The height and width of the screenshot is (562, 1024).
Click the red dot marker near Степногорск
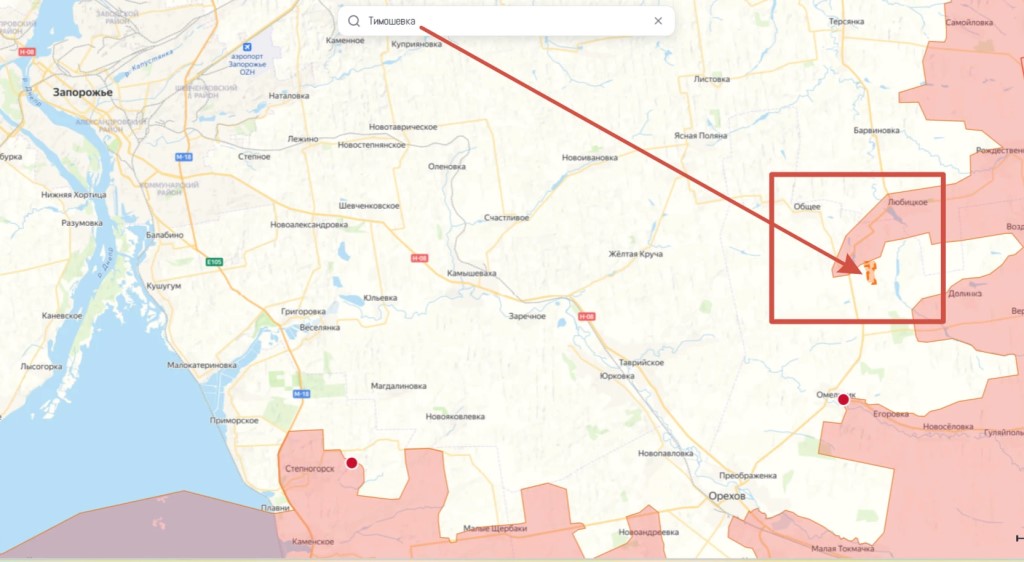351,463
